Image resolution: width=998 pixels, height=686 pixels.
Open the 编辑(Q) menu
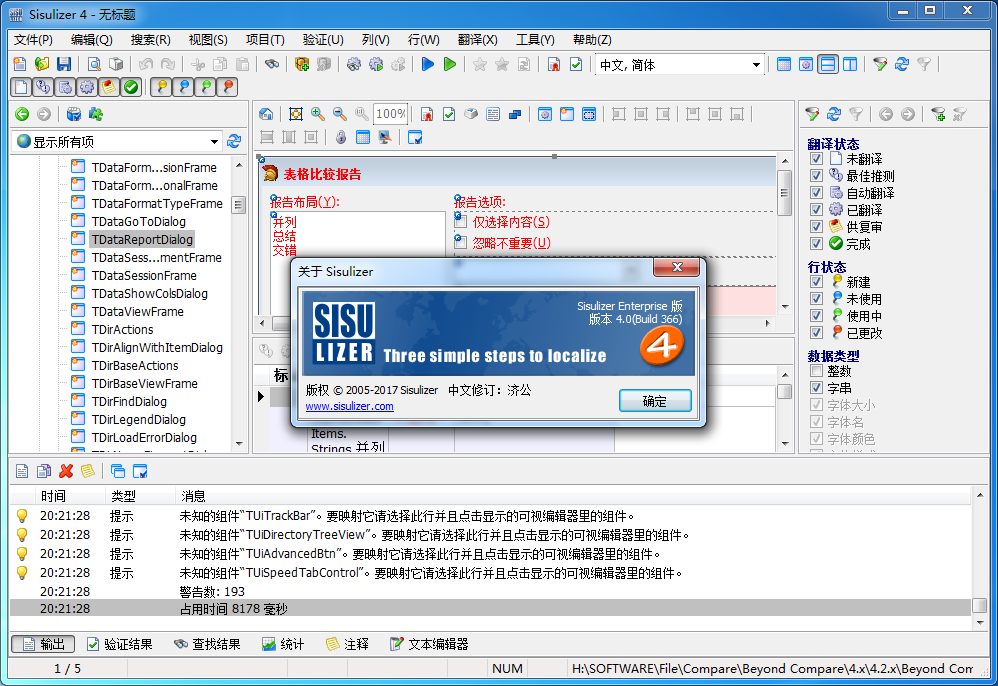pyautogui.click(x=92, y=39)
